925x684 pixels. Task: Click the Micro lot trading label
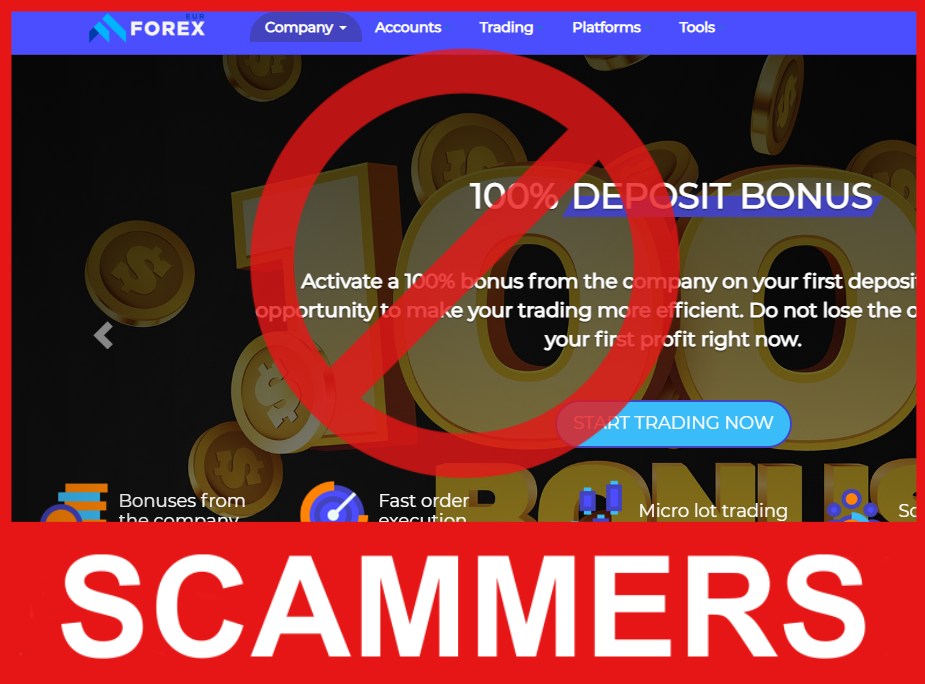(713, 510)
